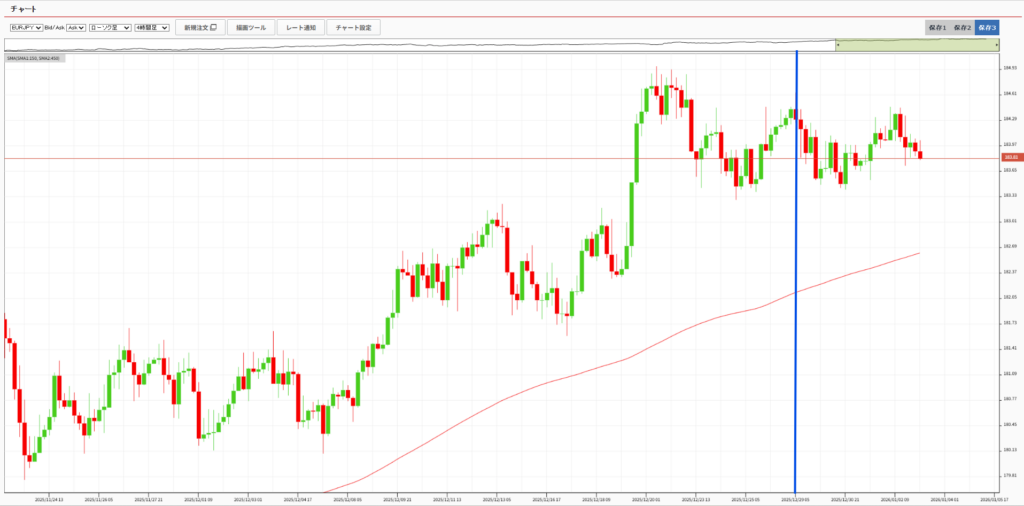Expand the 4時間足 timeframe dropdown
This screenshot has height=506, width=1024.
point(152,28)
